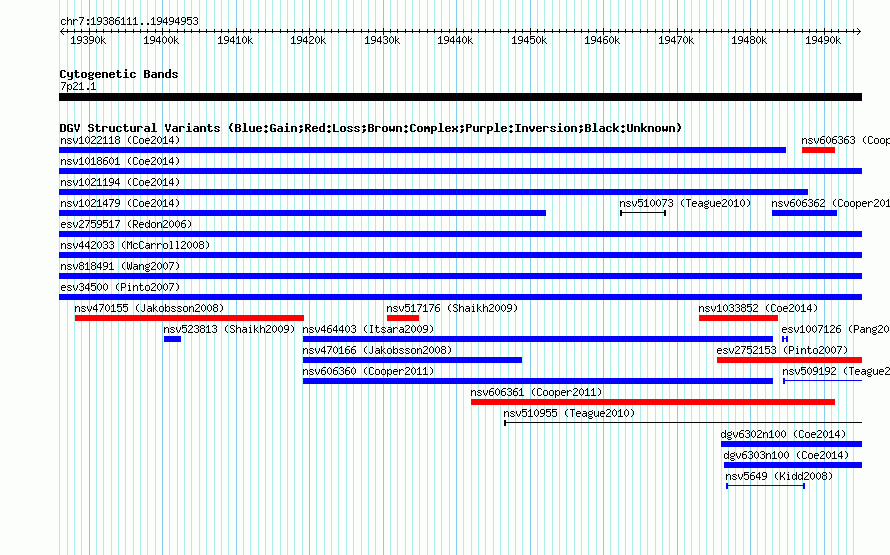
Task: Select the nsv470155 red loss bar
Action: [x=189, y=318]
